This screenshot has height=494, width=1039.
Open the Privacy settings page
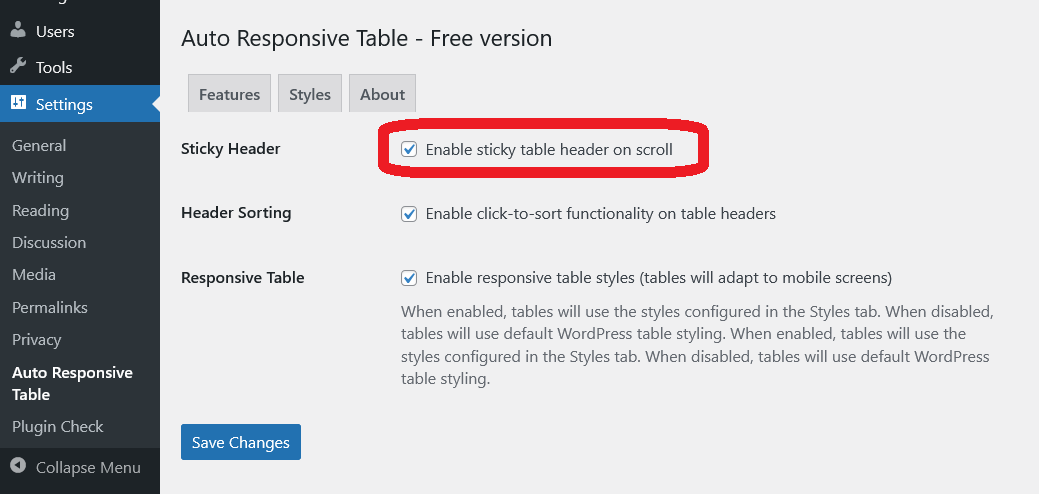click(37, 340)
